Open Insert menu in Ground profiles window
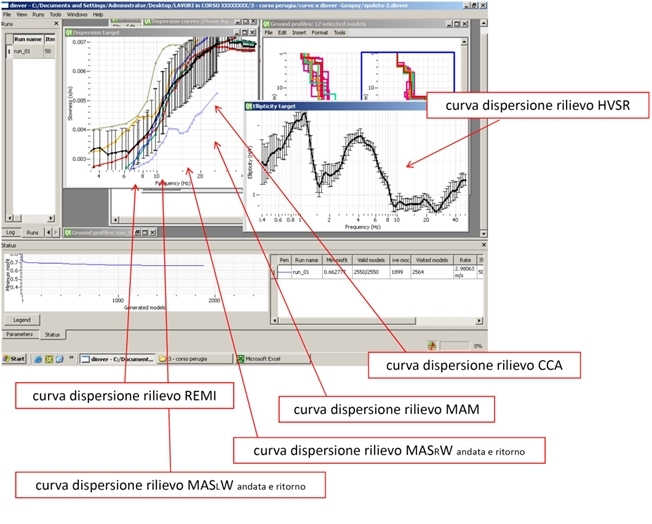 (299, 32)
